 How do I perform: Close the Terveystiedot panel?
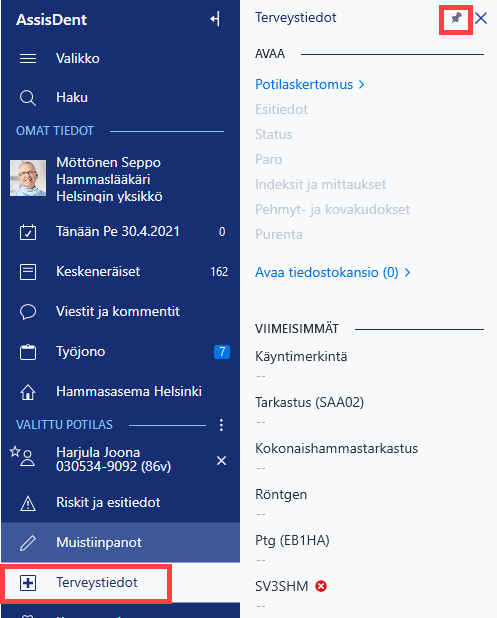click(481, 18)
